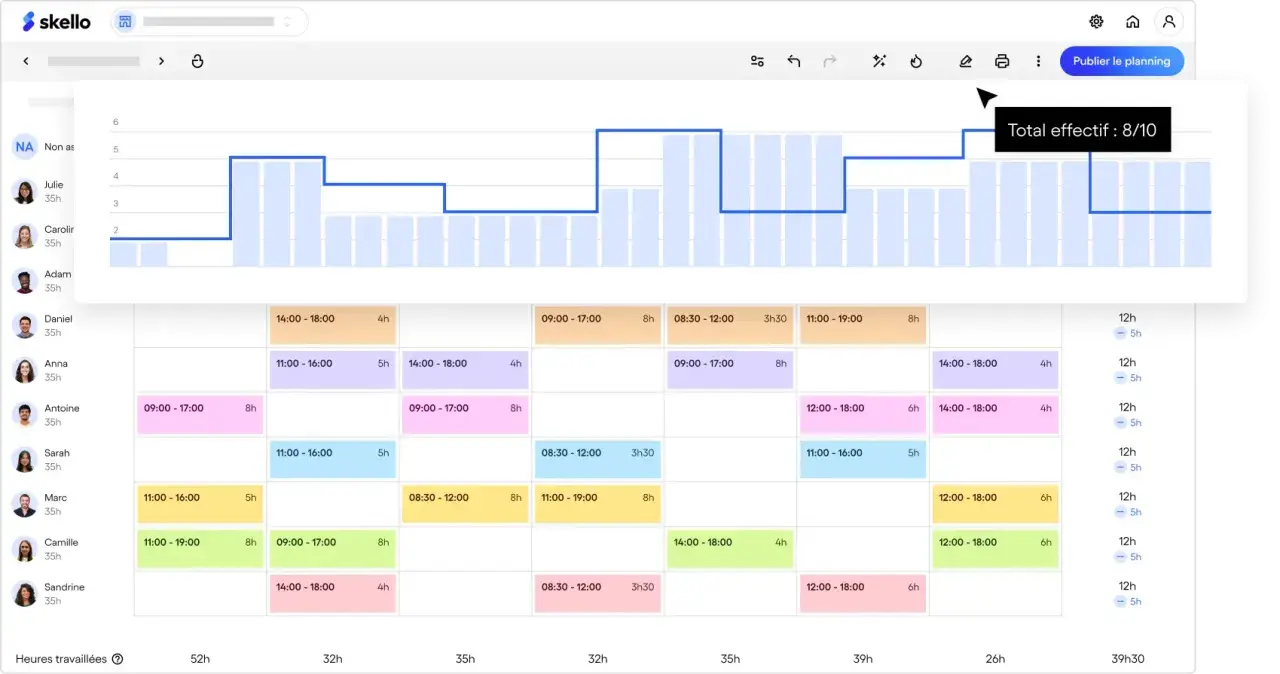This screenshot has height=674, width=1280.
Task: Open the establishment selector dropdown chevrons
Action: (288, 21)
